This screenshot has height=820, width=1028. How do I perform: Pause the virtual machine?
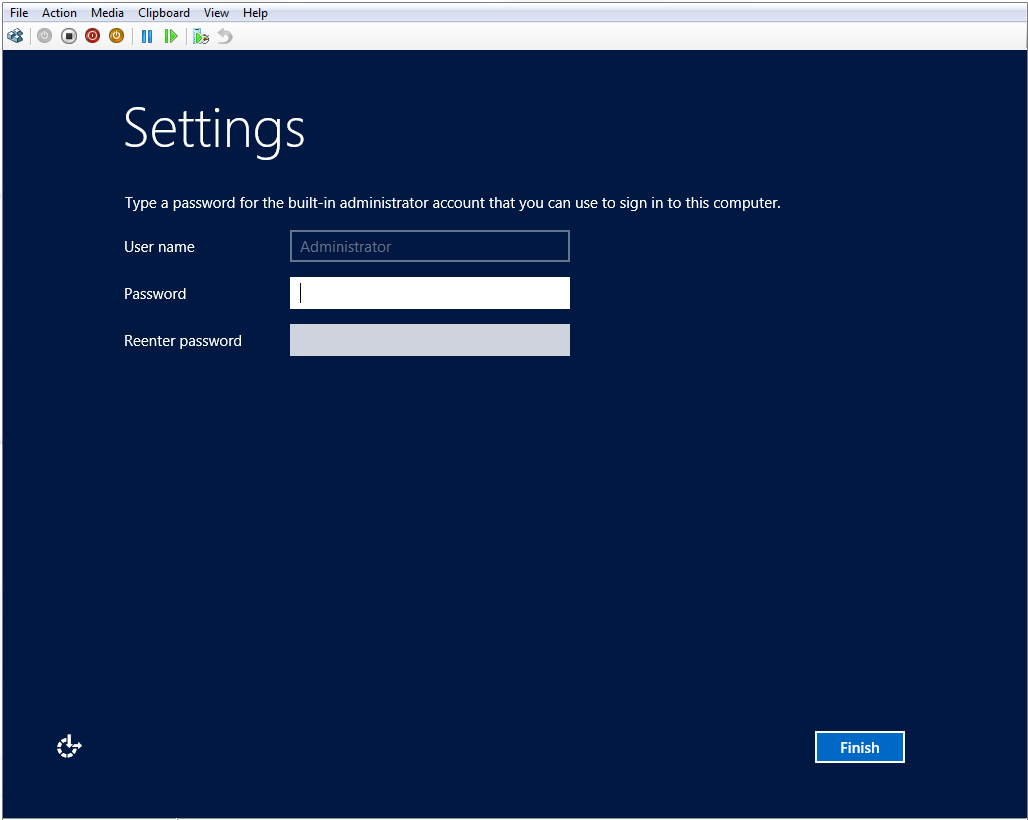coord(147,36)
